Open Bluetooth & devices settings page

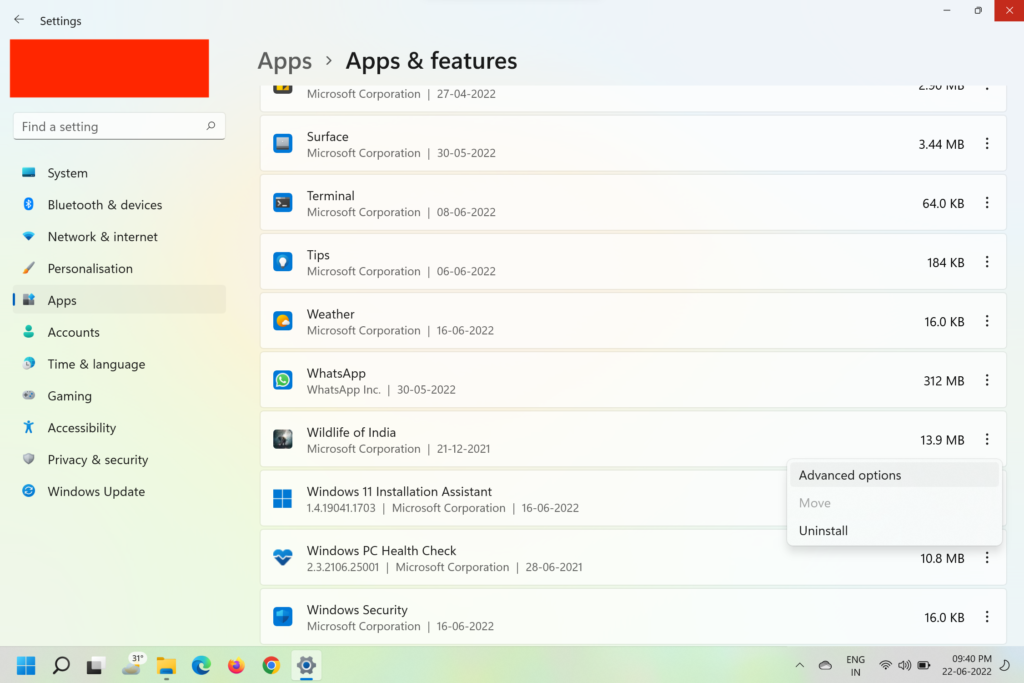(104, 205)
